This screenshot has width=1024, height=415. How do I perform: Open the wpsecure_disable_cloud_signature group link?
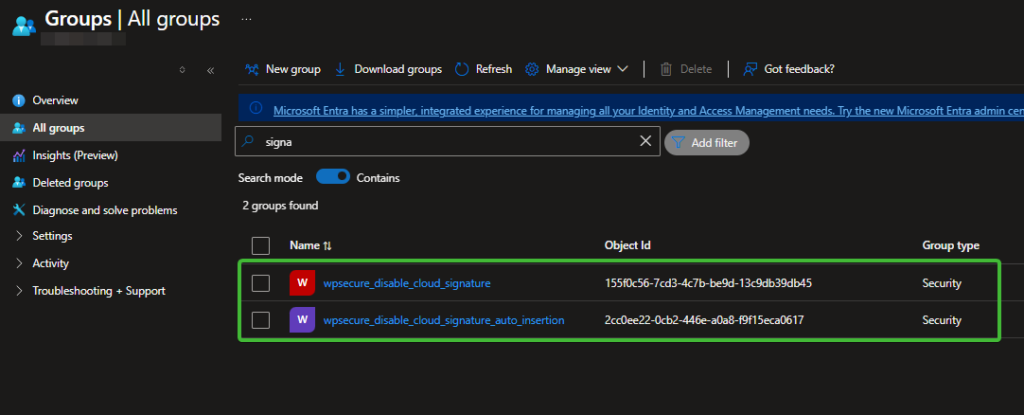[407, 283]
